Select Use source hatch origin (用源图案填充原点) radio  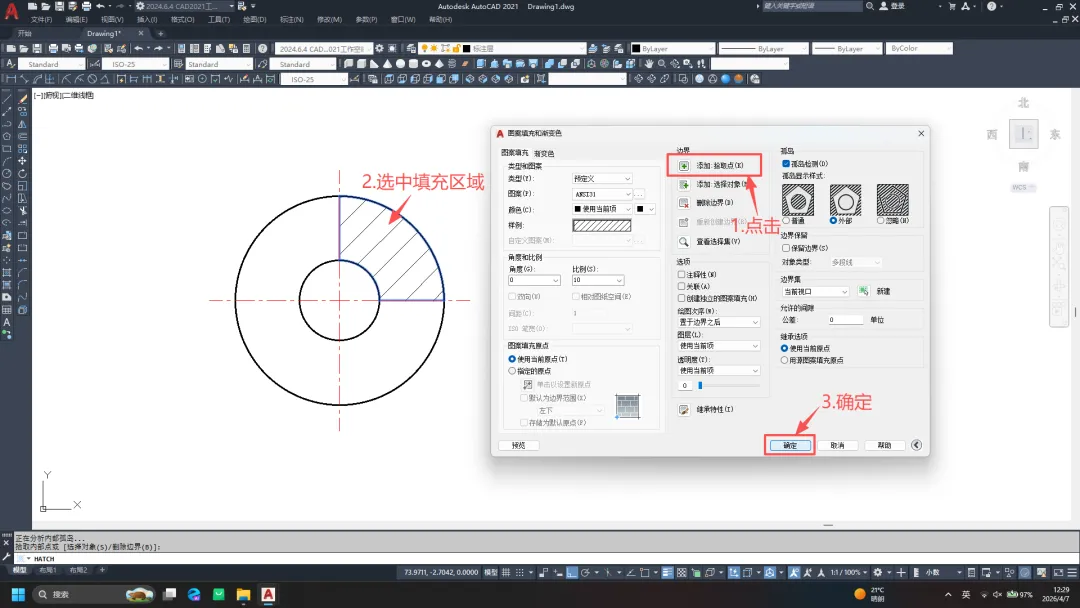(784, 360)
